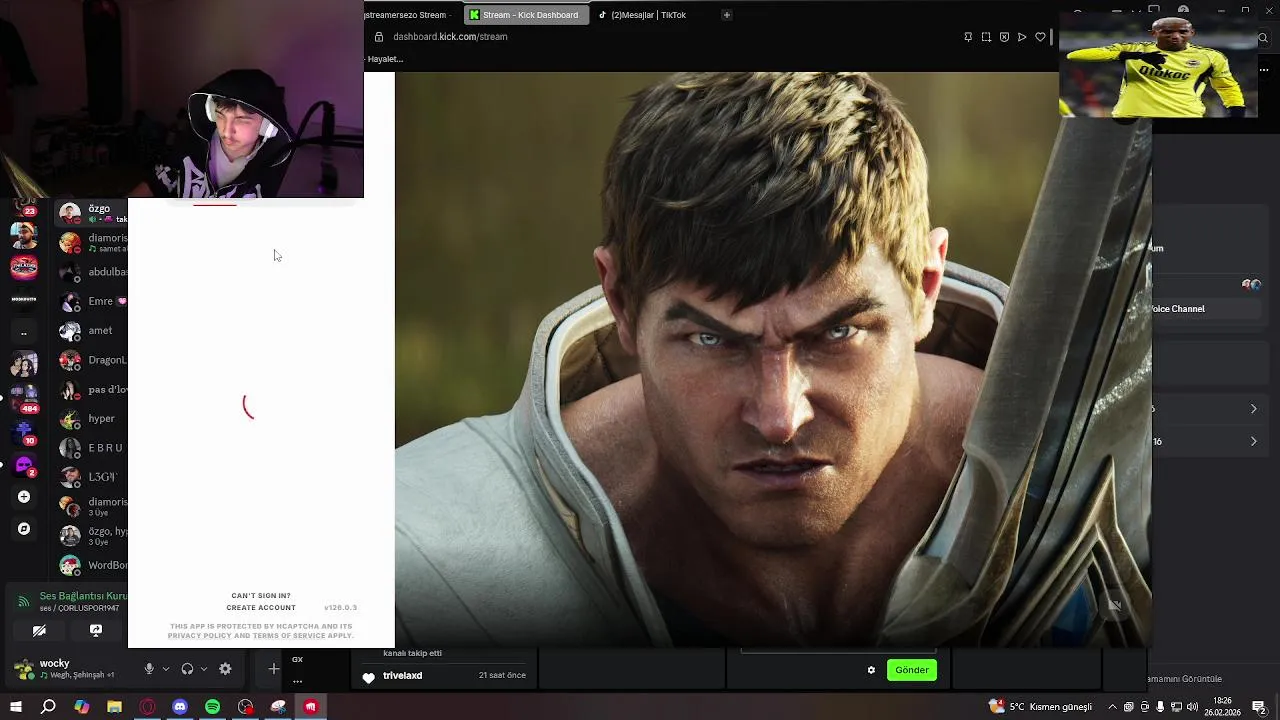Click the CAN'T SIGN IN? link
This screenshot has width=1280, height=720.
coord(261,596)
